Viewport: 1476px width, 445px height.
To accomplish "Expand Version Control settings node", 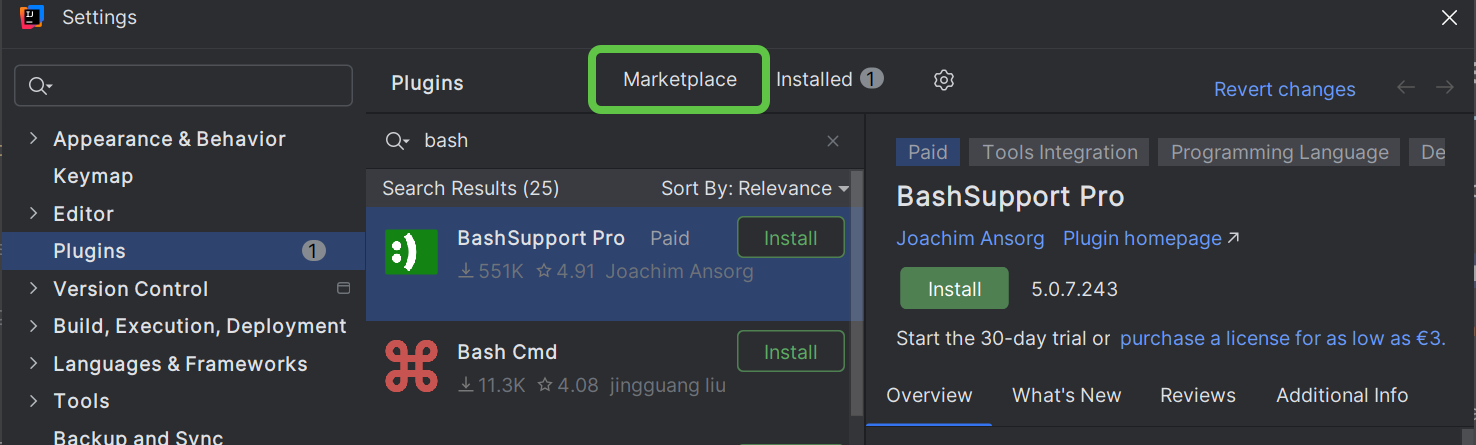I will point(34,289).
